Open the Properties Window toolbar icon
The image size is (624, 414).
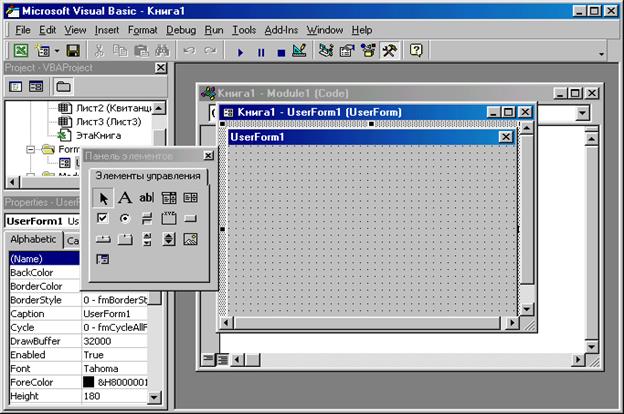347,51
